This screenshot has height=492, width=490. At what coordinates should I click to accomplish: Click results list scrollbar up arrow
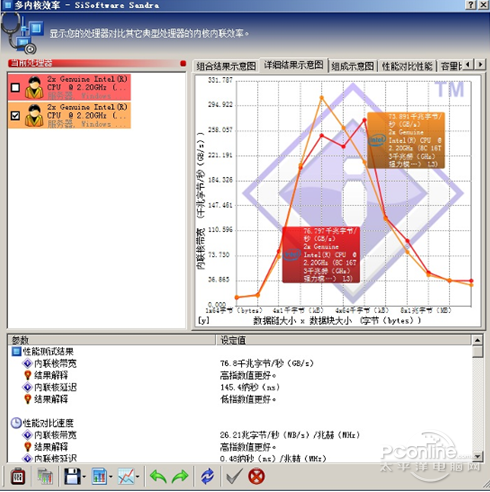click(x=477, y=340)
